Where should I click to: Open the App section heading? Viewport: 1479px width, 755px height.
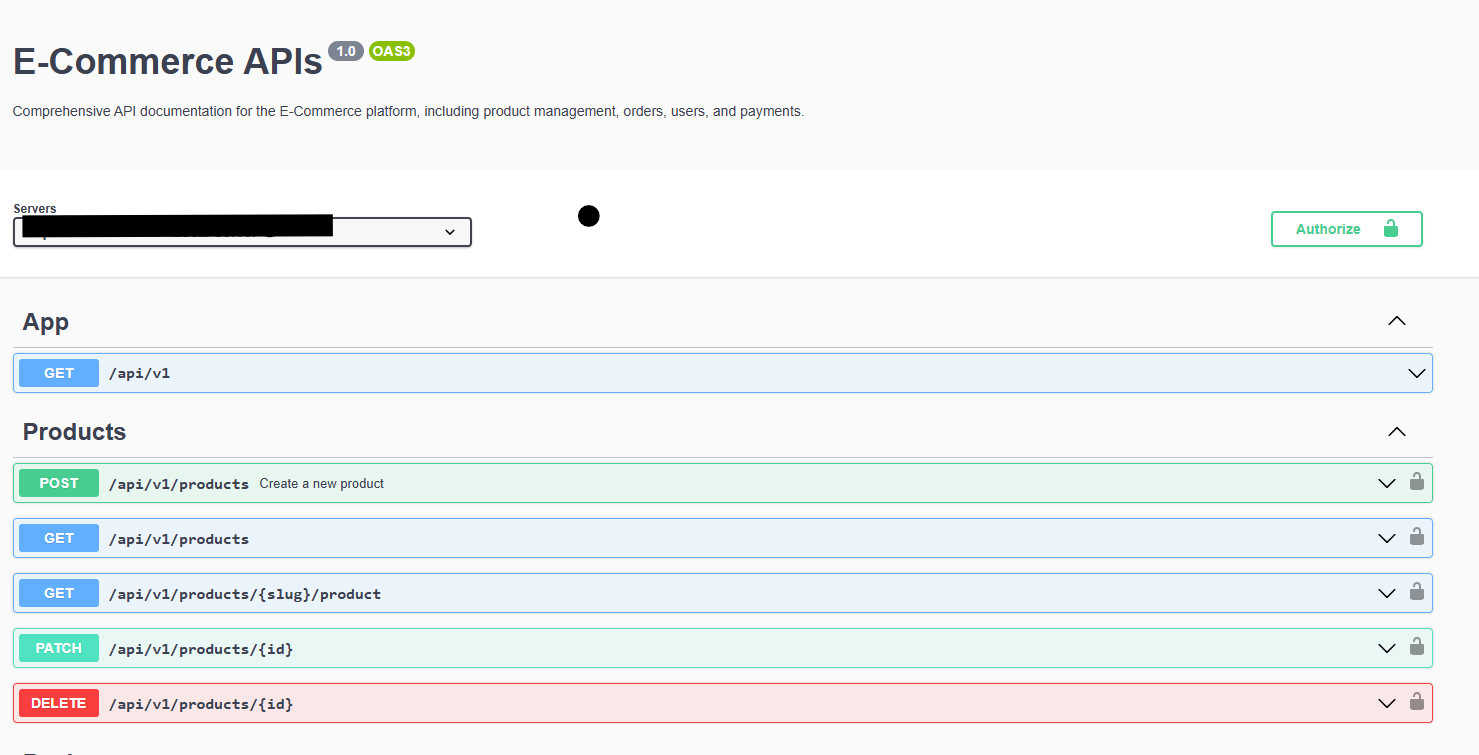tap(46, 321)
